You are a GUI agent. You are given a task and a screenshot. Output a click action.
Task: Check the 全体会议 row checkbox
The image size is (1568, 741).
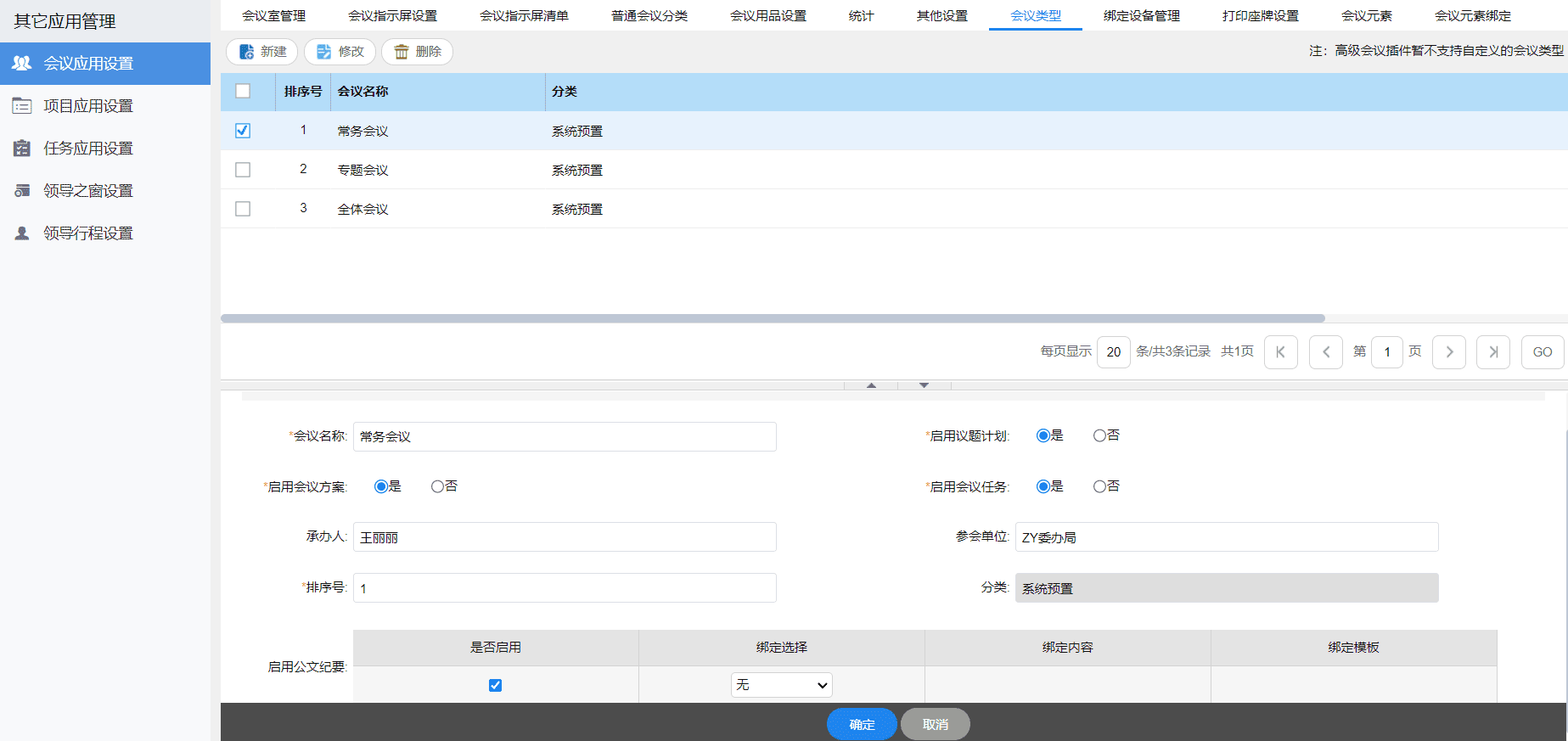(x=243, y=209)
